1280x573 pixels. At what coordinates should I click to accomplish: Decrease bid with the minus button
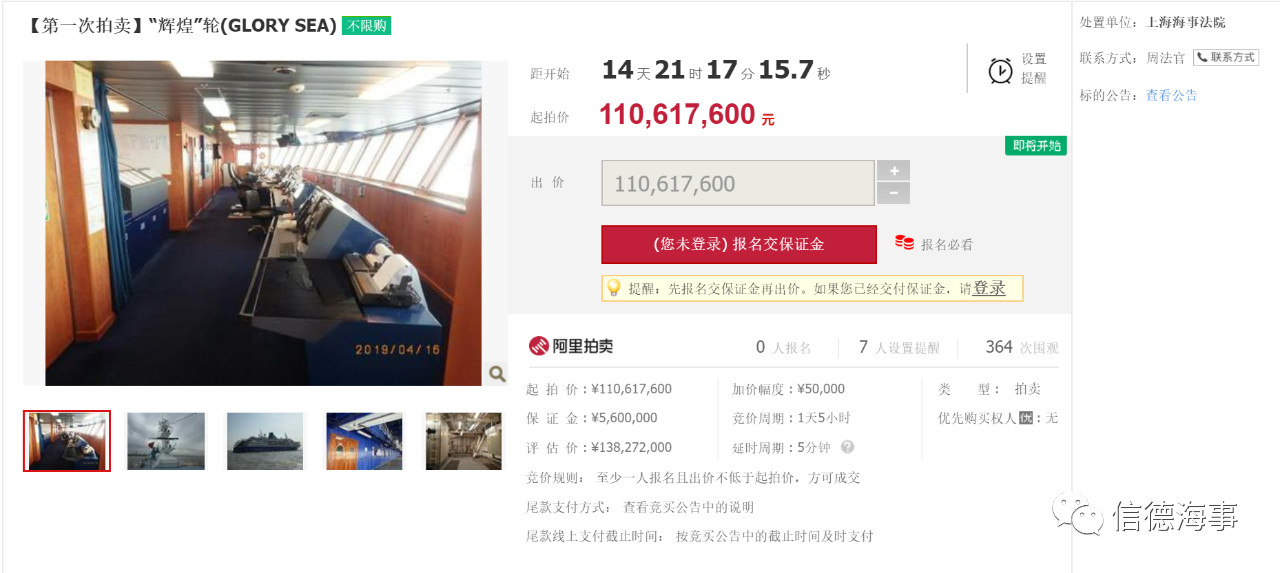tap(893, 194)
